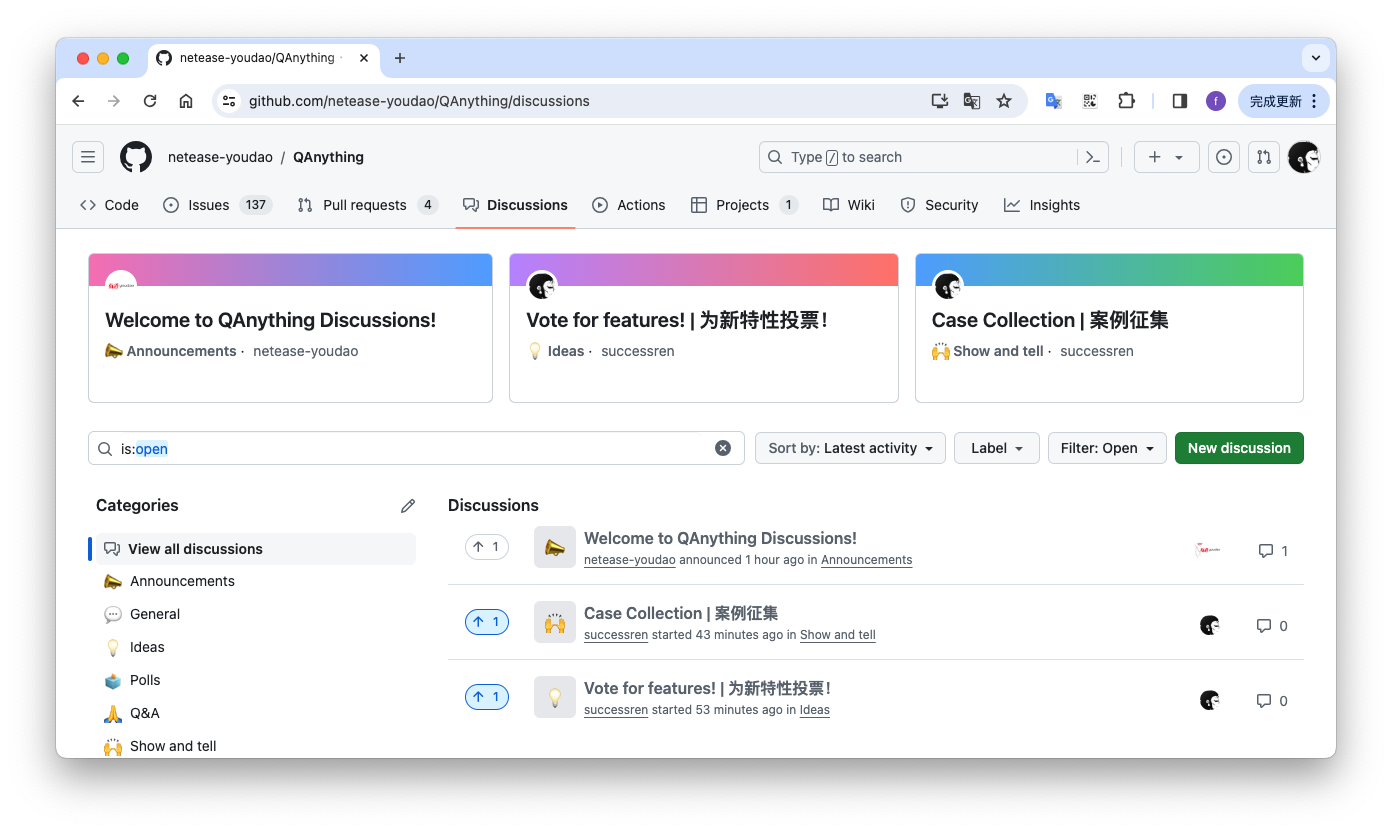Expand the Sort by Latest activity dropdown
The width and height of the screenshot is (1392, 832).
(x=850, y=448)
